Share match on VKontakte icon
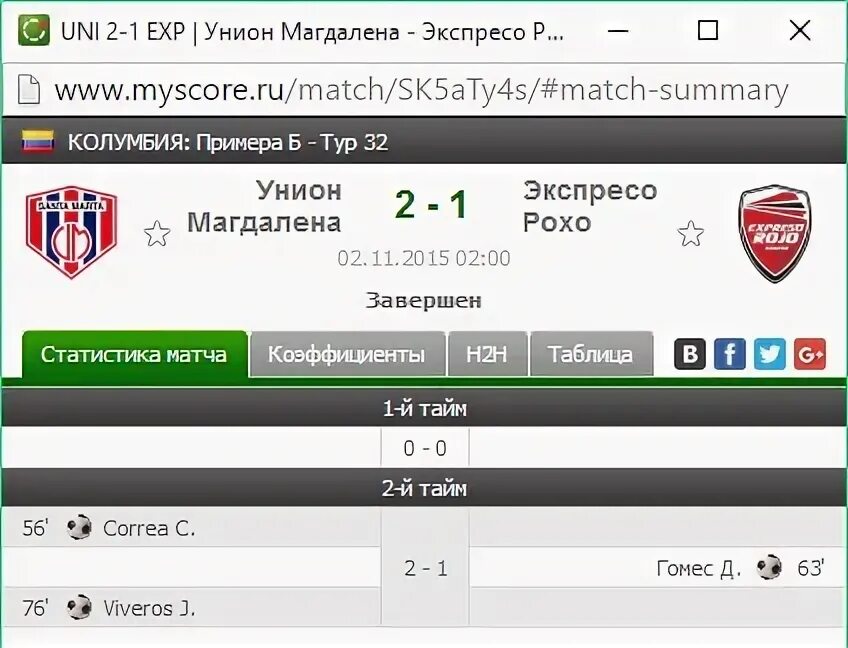The height and width of the screenshot is (648, 848). [x=690, y=354]
